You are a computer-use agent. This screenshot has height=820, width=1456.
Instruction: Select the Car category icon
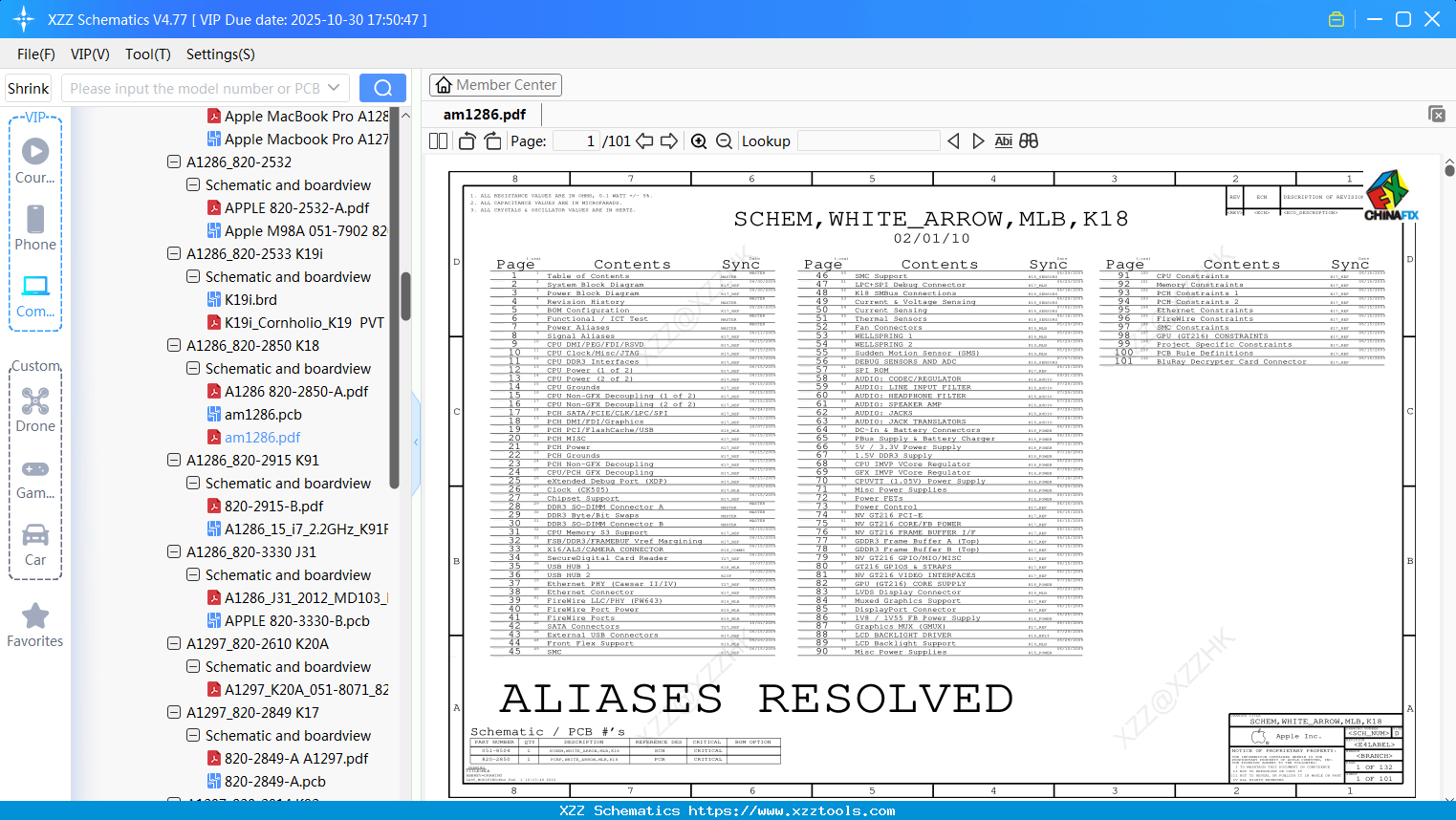35,545
